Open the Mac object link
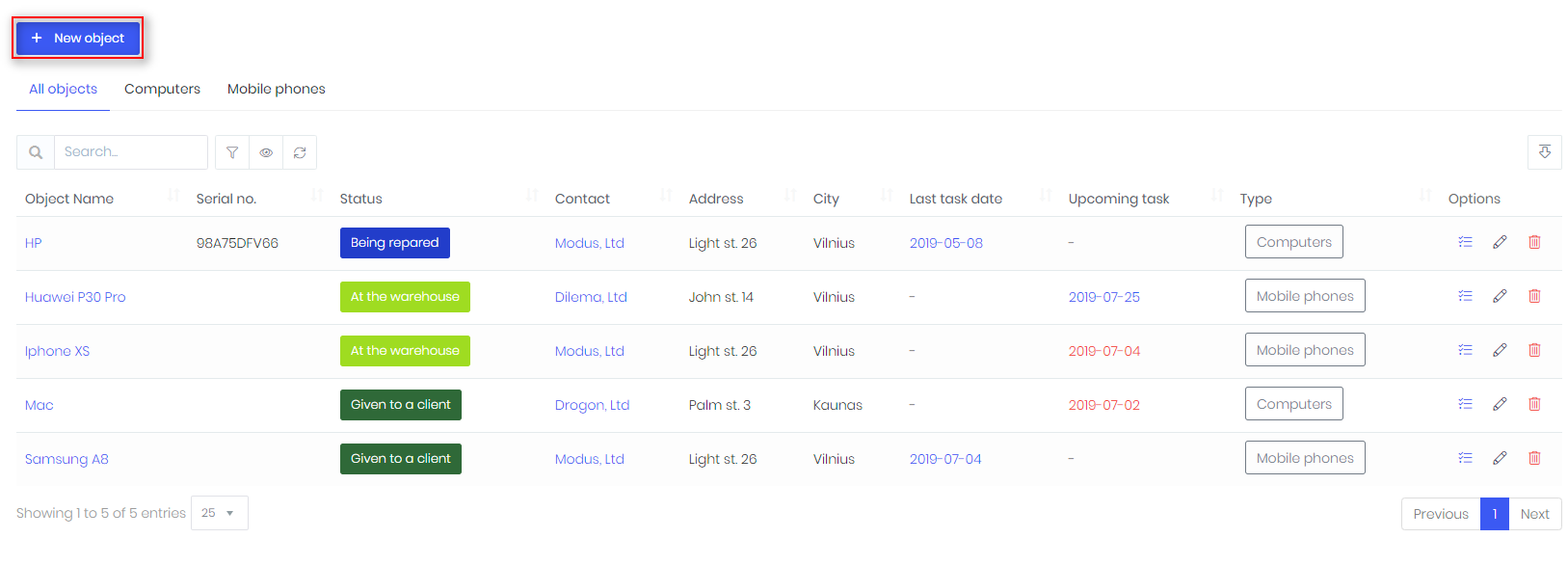The image size is (1568, 565). point(40,405)
